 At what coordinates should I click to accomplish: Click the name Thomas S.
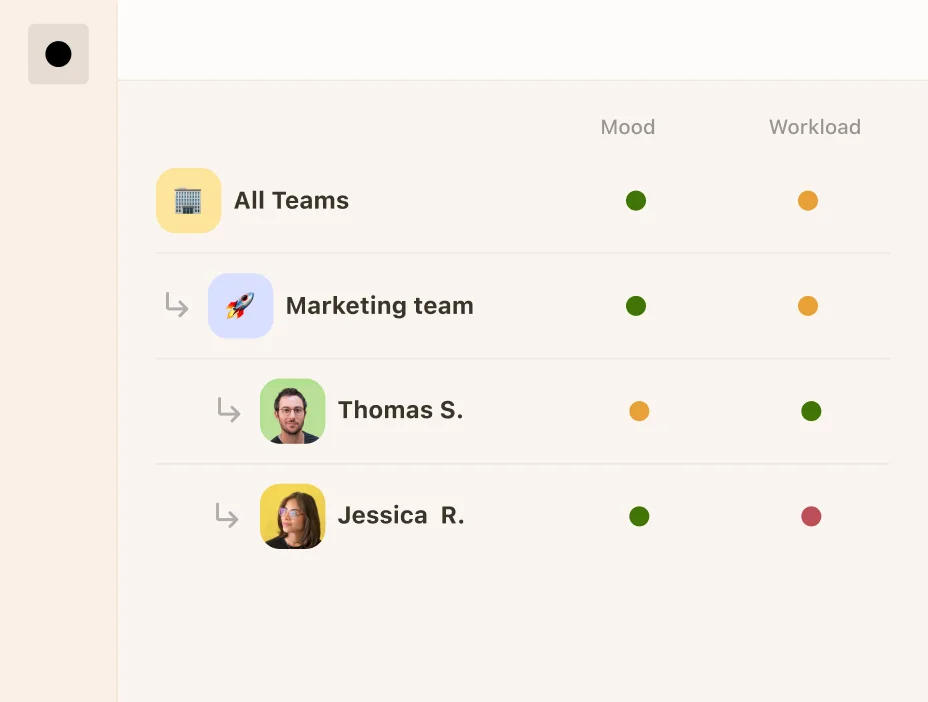point(400,410)
